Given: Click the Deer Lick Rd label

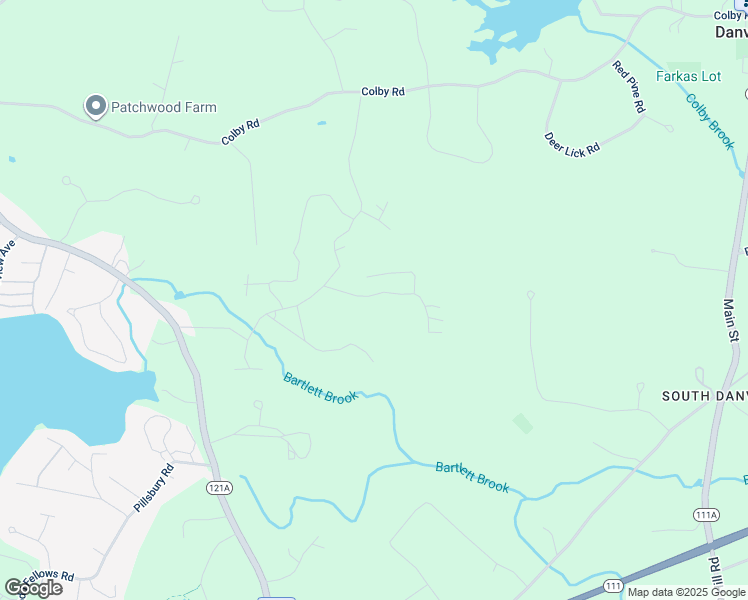Looking at the screenshot, I should pos(571,145).
